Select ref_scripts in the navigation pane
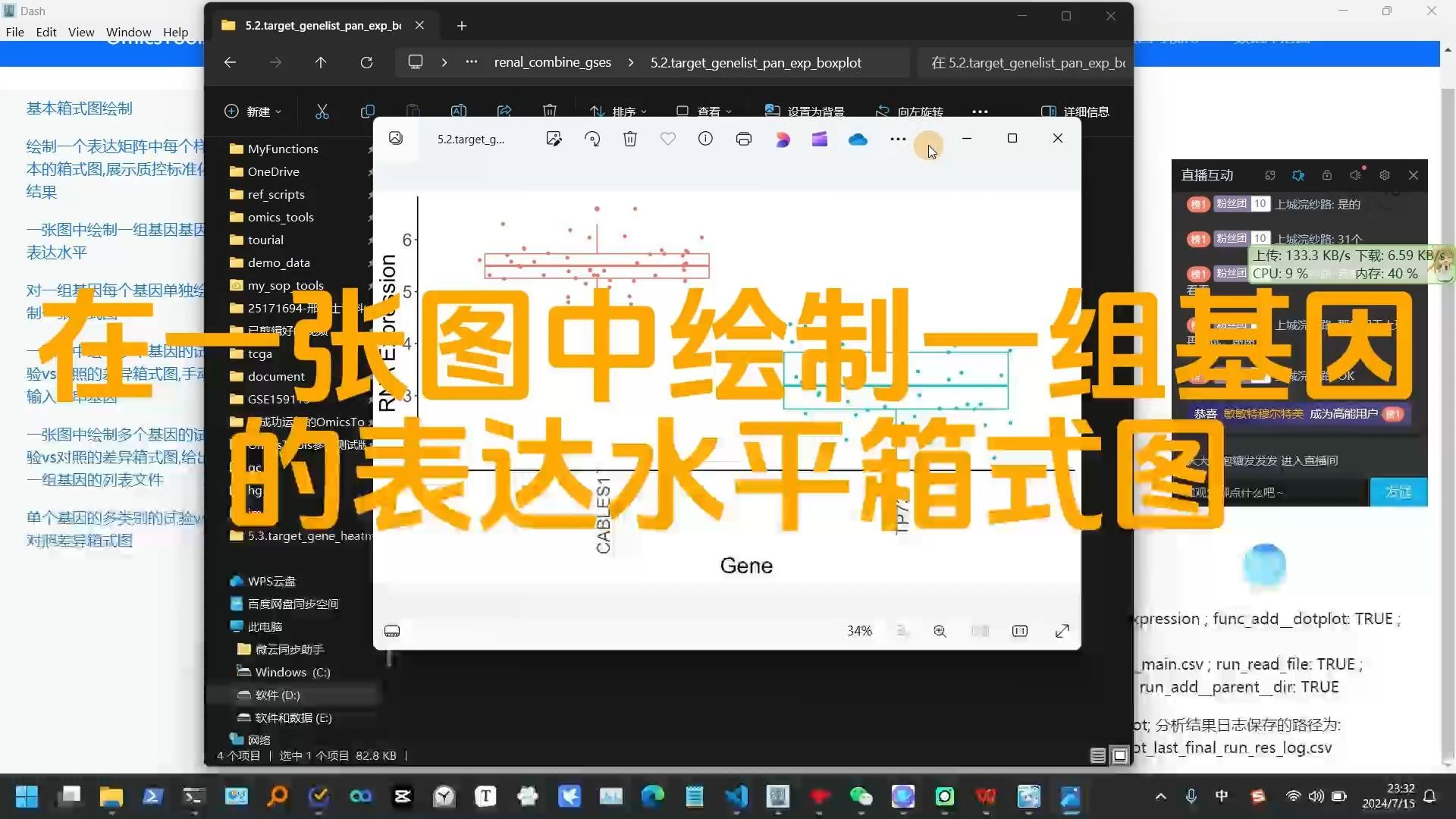 pyautogui.click(x=276, y=194)
